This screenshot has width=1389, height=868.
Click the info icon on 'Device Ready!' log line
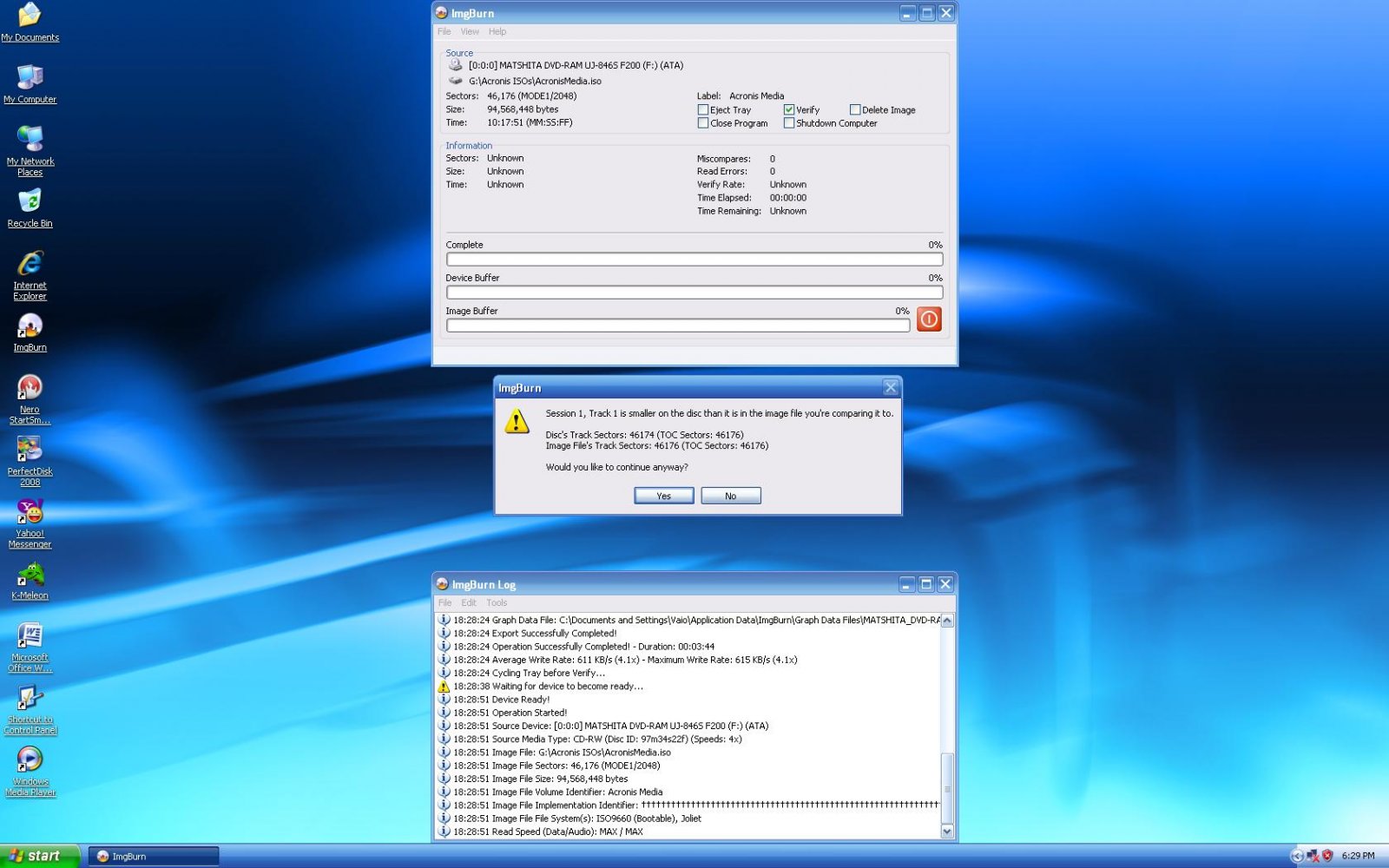(444, 699)
